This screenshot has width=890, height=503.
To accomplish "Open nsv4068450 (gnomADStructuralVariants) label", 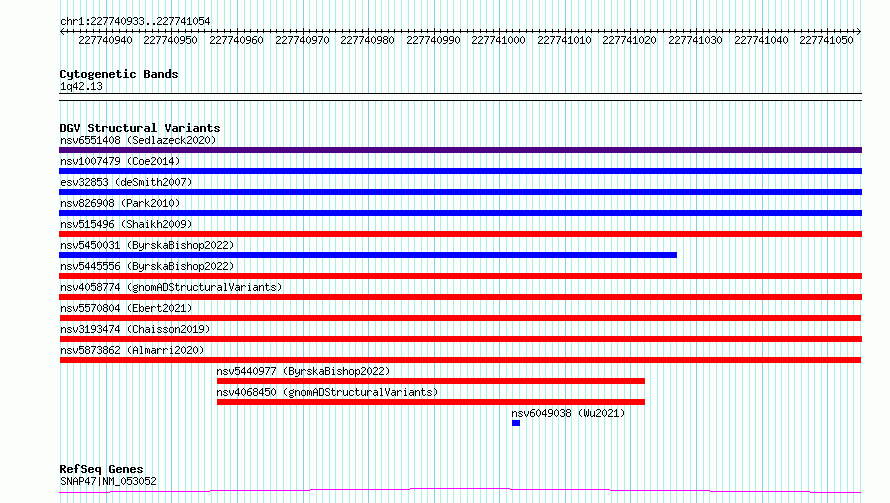I will coord(327,392).
